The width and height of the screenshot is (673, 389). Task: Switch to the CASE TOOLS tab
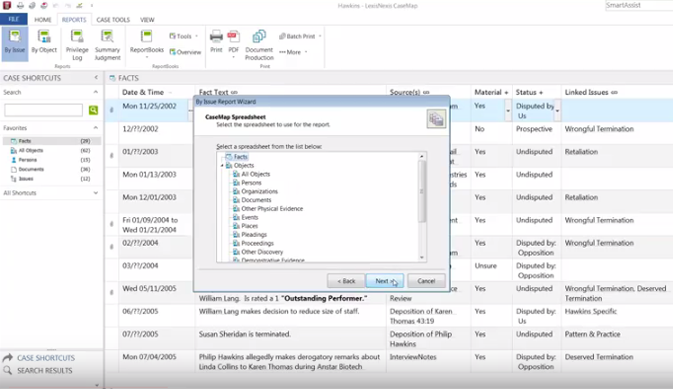point(113,20)
